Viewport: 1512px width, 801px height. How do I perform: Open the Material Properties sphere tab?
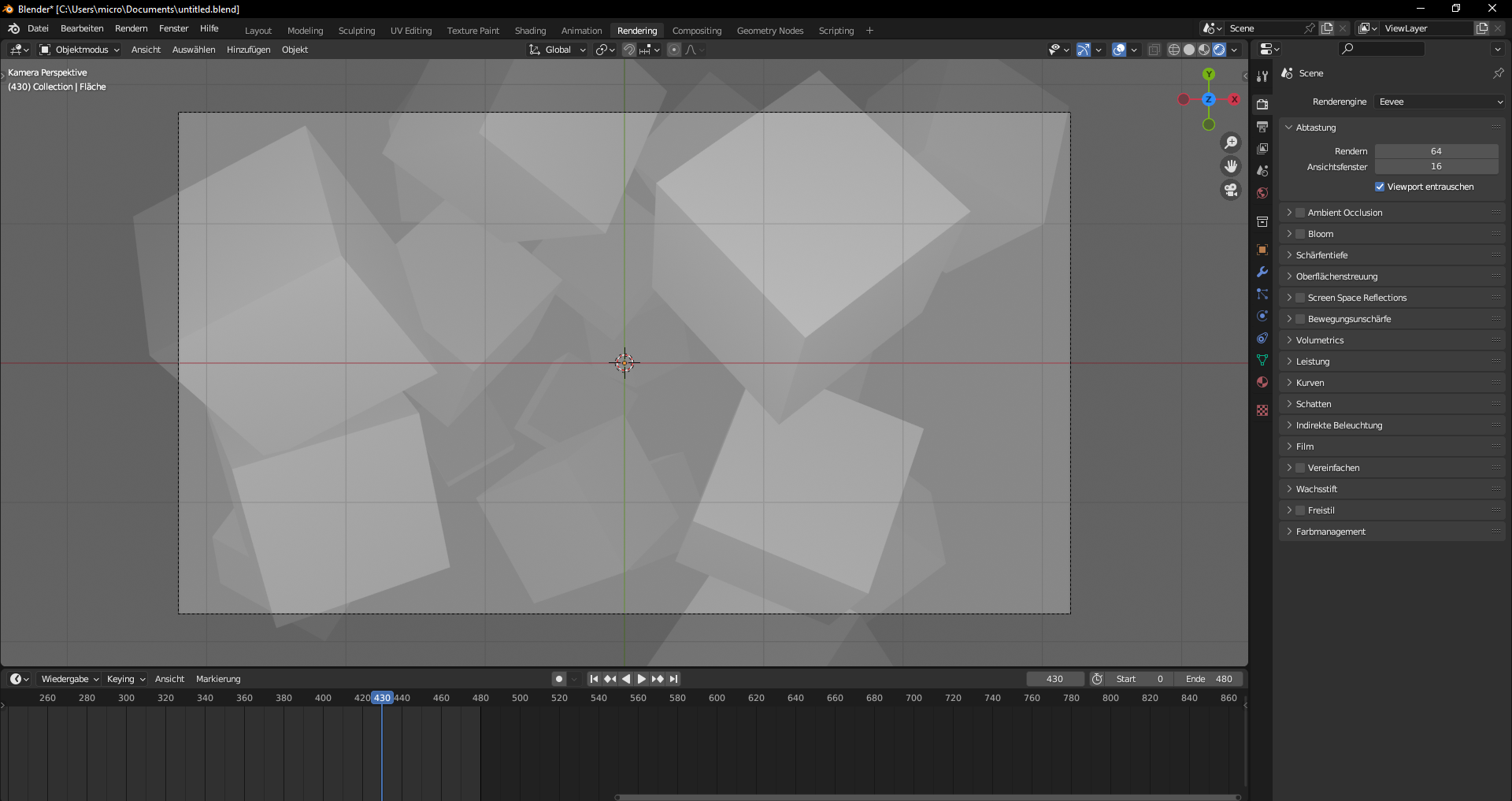1262,382
